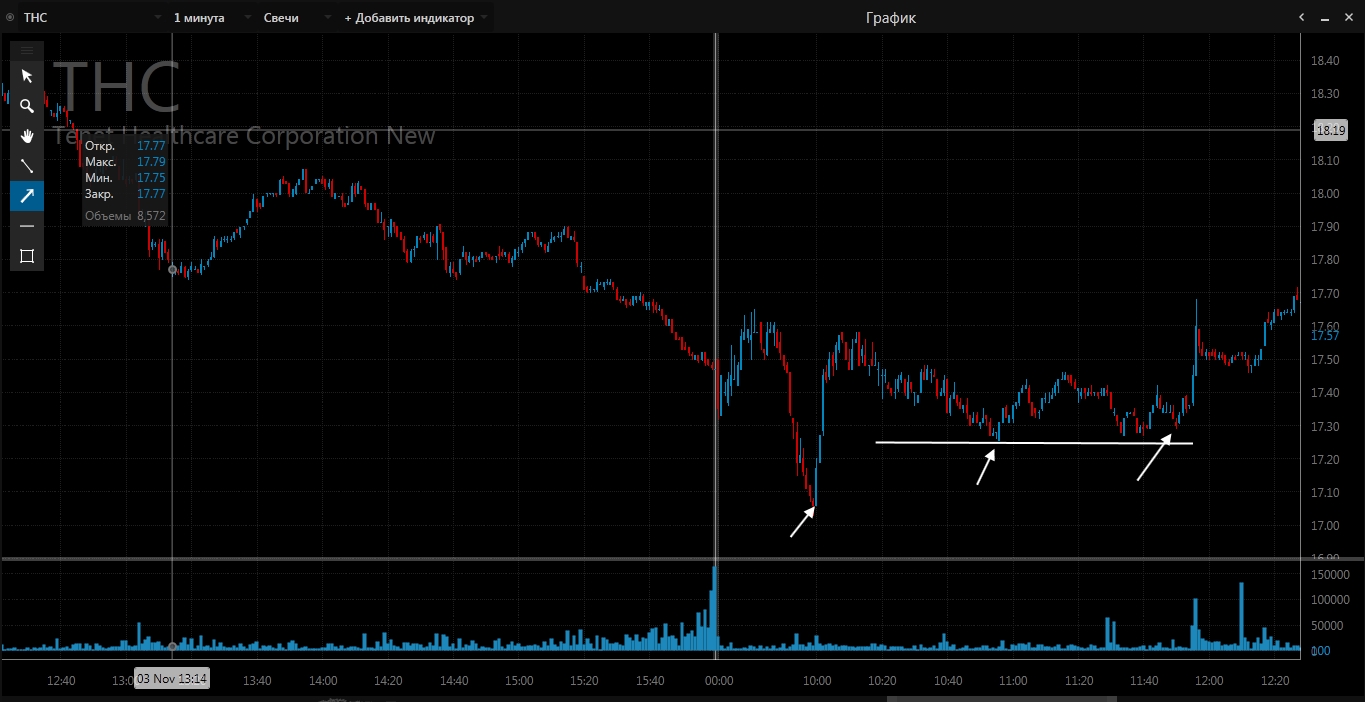Click the 18.19 price label on axis
Image resolution: width=1365 pixels, height=702 pixels.
1330,130
